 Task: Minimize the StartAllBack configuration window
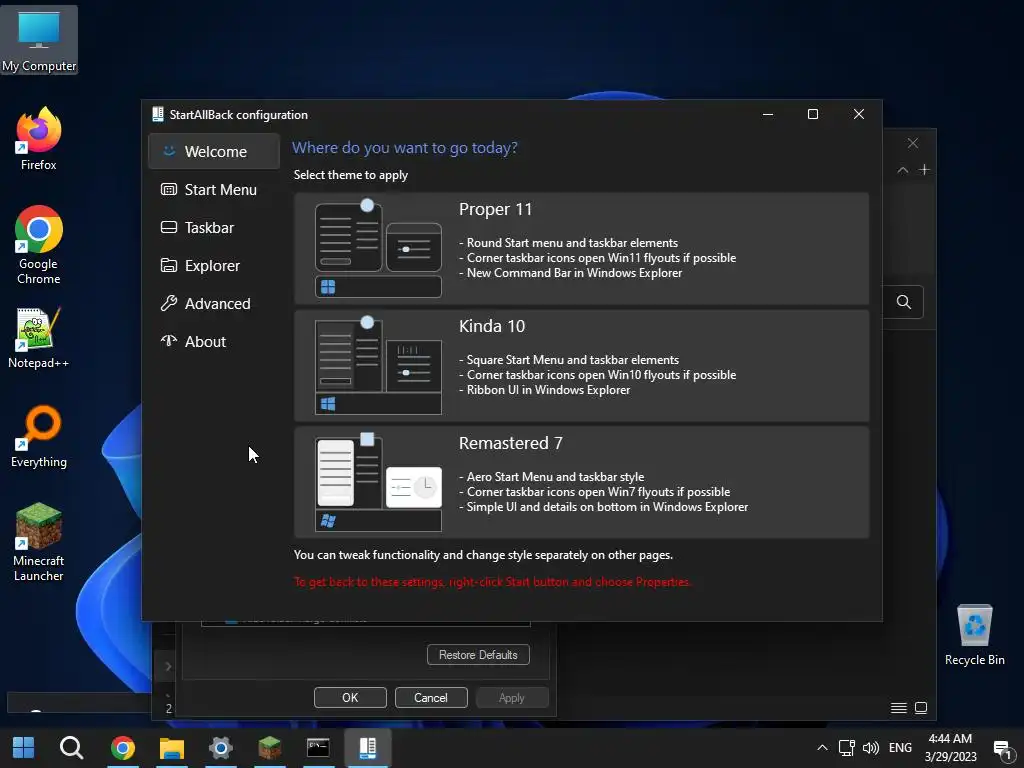(x=768, y=114)
